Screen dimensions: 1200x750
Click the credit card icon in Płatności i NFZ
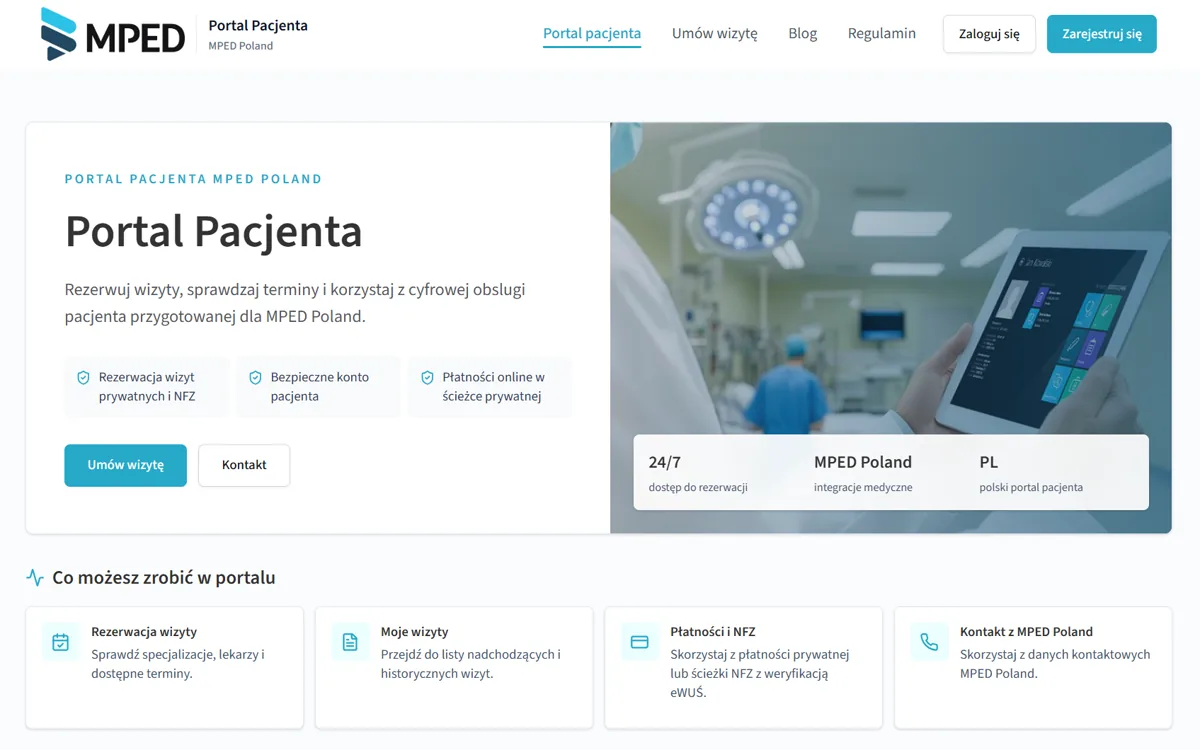coord(640,642)
